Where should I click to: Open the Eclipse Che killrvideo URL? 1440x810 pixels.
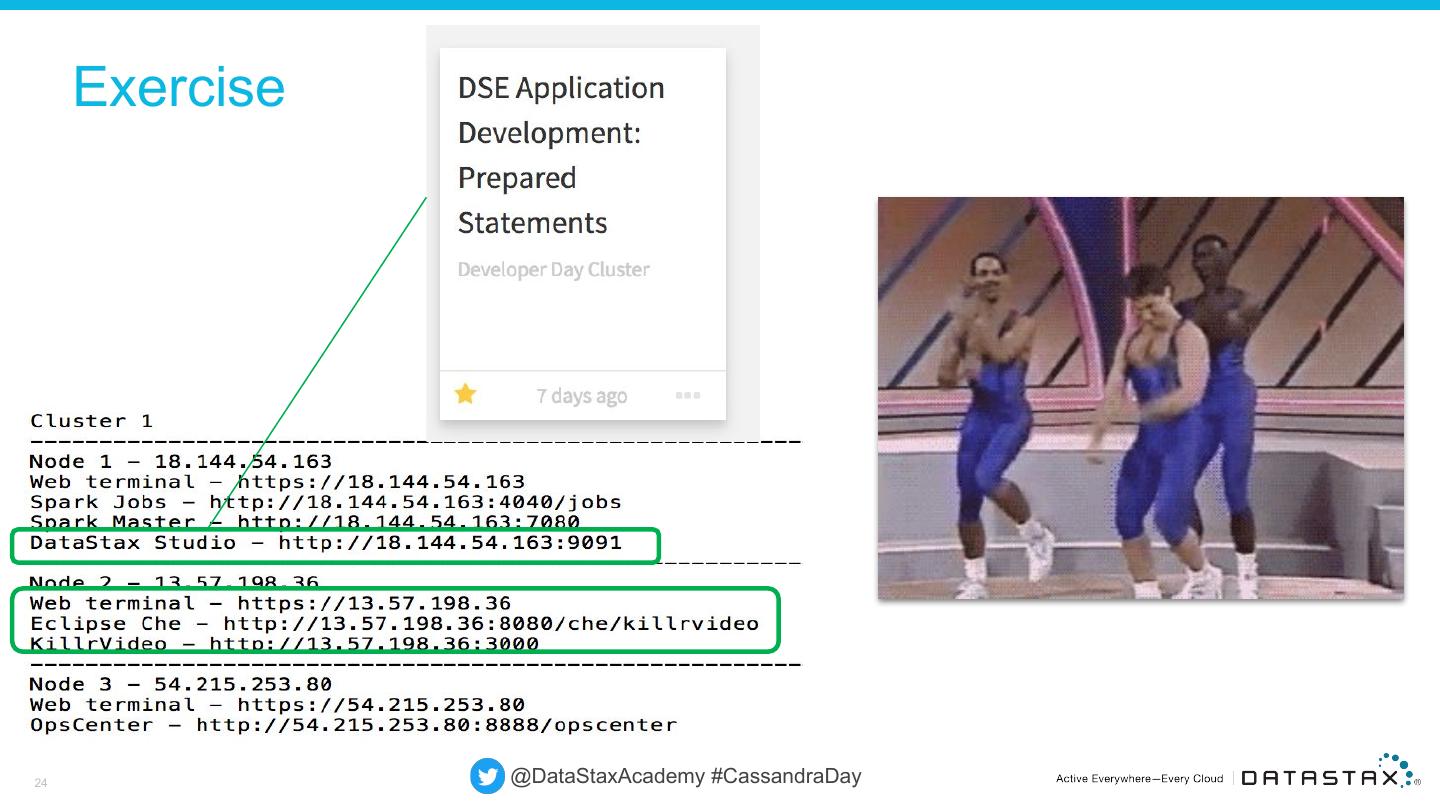tap(490, 624)
